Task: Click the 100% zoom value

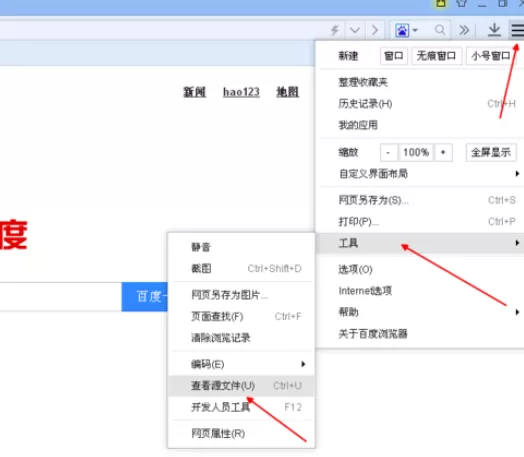Action: tap(416, 153)
